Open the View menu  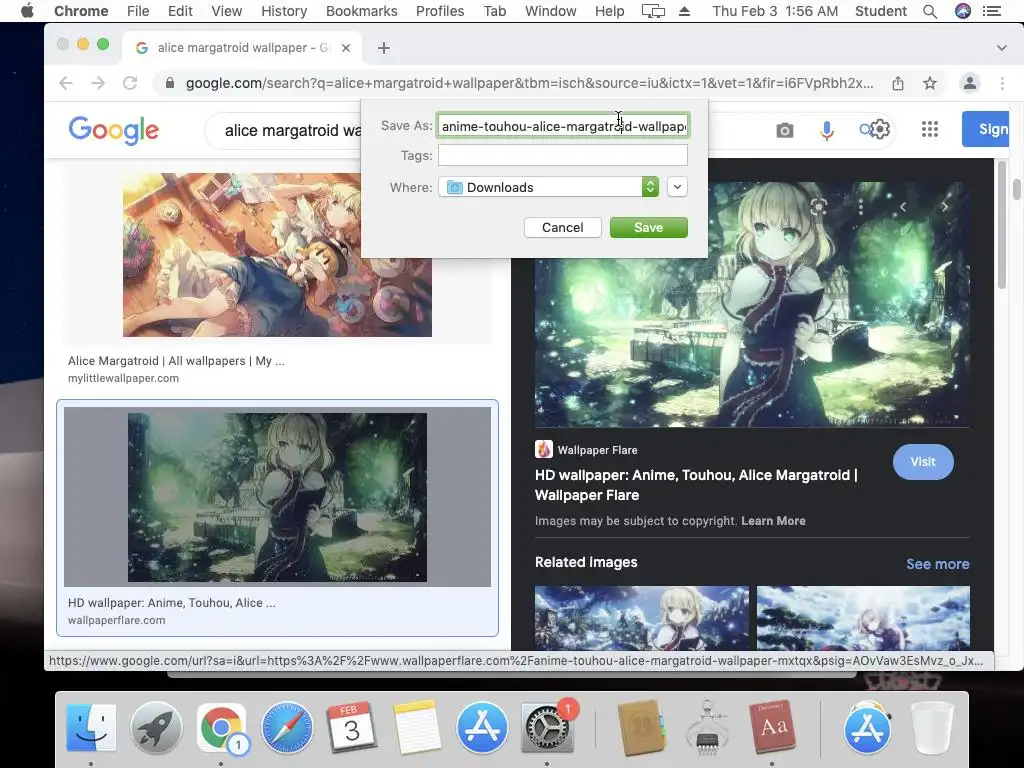(227, 11)
